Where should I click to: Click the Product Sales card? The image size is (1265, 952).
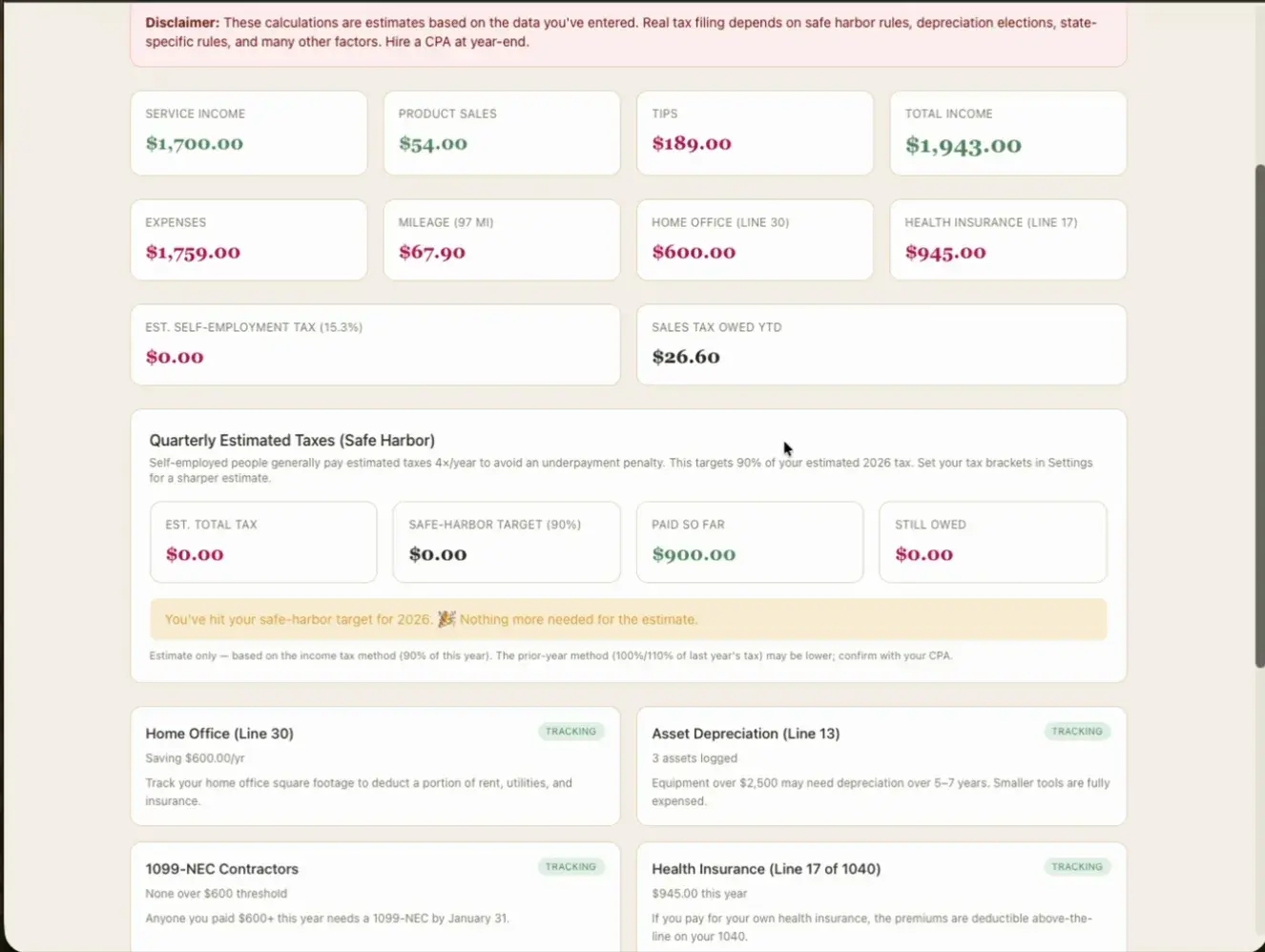pos(502,133)
